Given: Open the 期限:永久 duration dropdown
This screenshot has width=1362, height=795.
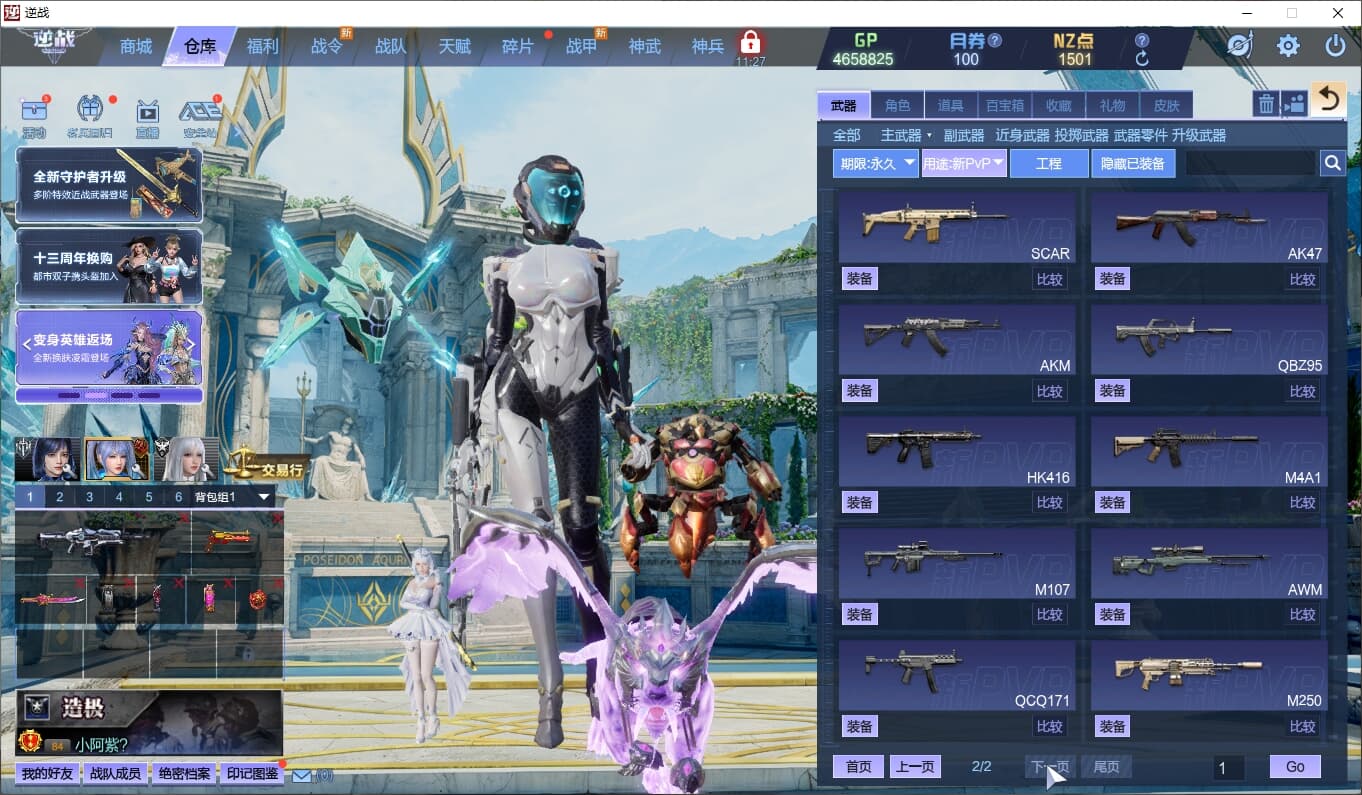Looking at the screenshot, I should click(875, 163).
